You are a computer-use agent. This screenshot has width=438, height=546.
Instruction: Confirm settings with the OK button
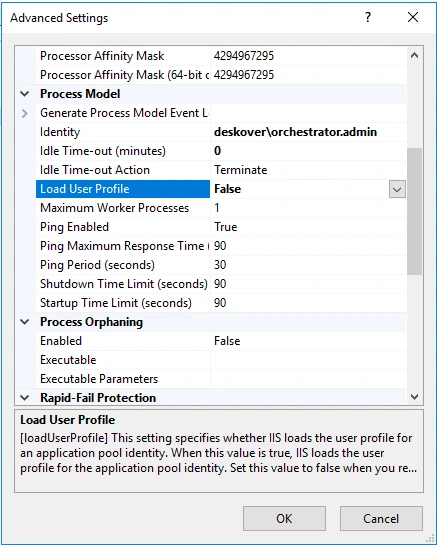click(284, 519)
